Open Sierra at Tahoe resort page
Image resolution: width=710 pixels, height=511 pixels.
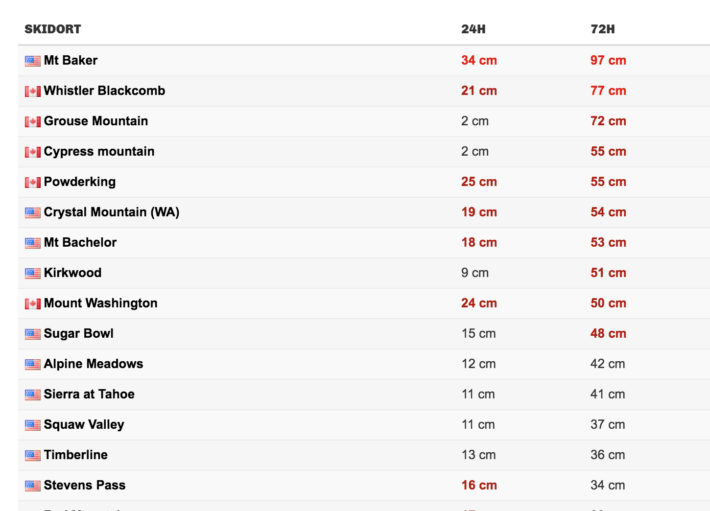89,394
